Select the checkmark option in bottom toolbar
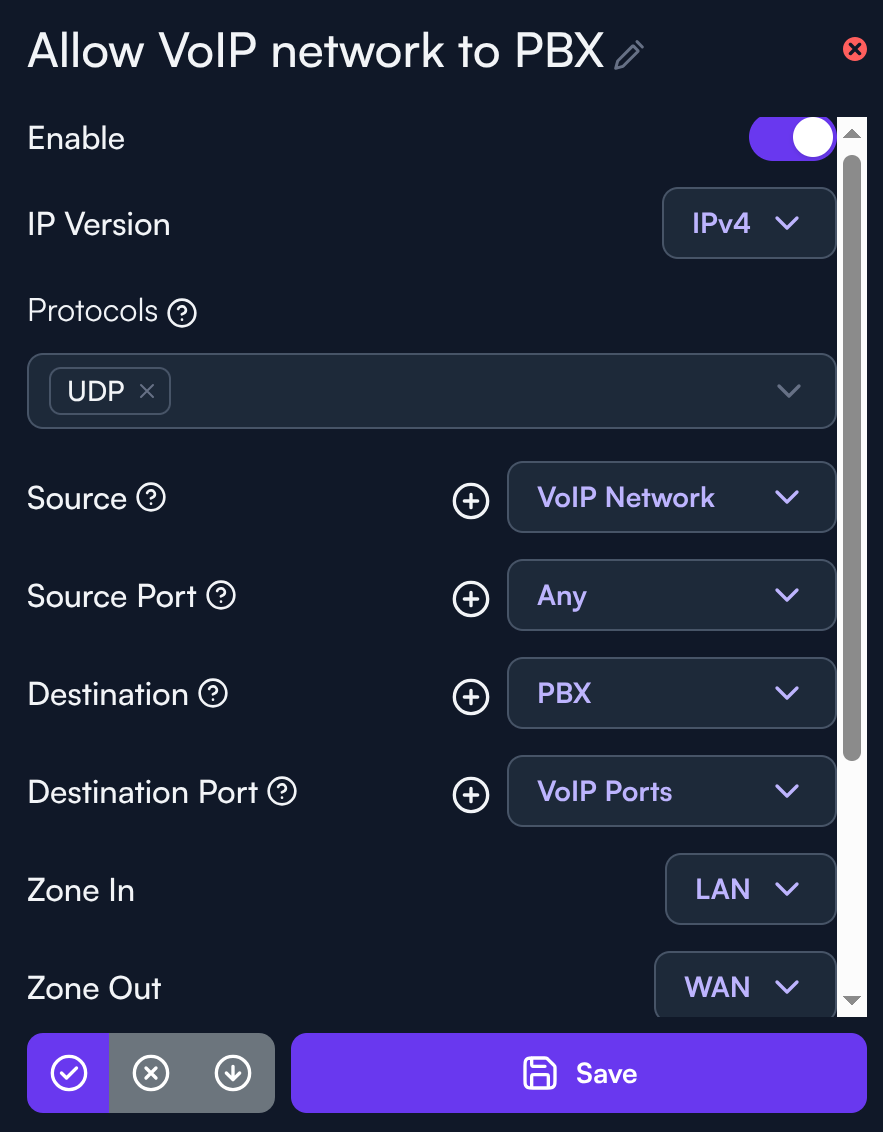The image size is (883, 1132). (x=69, y=1073)
